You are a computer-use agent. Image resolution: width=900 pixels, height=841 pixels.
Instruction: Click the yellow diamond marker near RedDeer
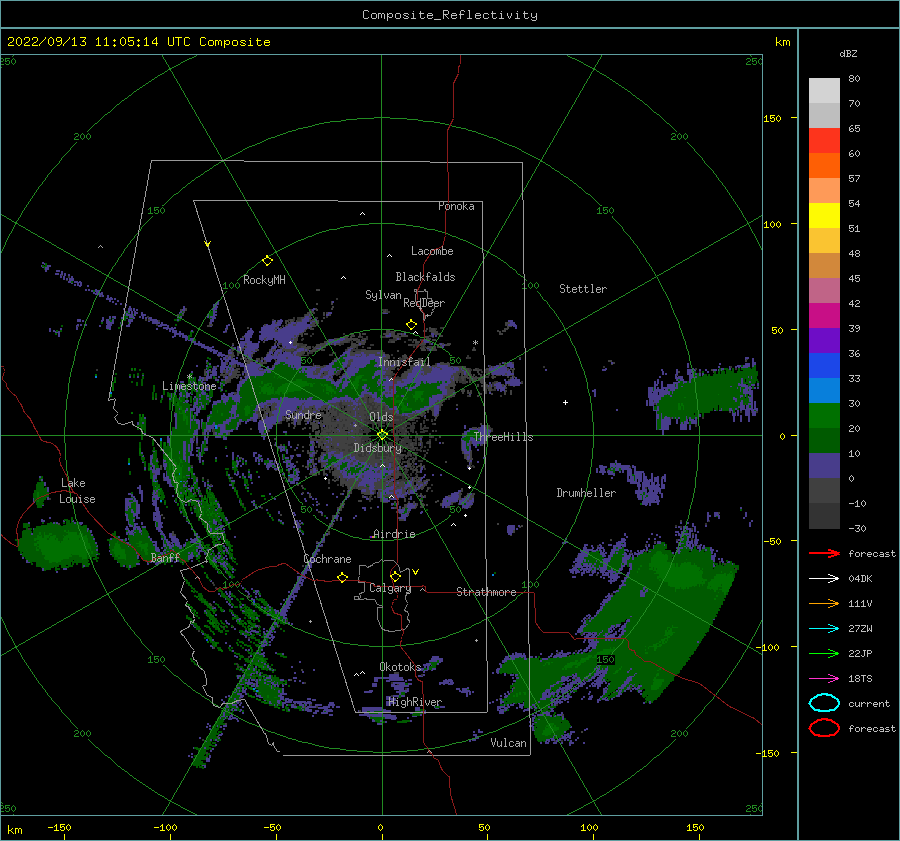pyautogui.click(x=411, y=325)
